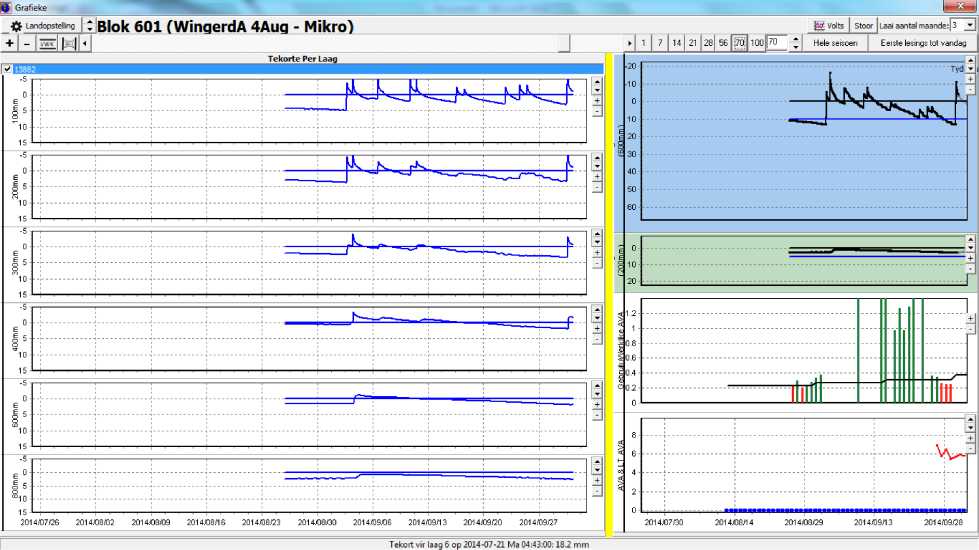Click the up/down spinner of the 800mm graph
This screenshot has width=979, height=550.
point(597,466)
